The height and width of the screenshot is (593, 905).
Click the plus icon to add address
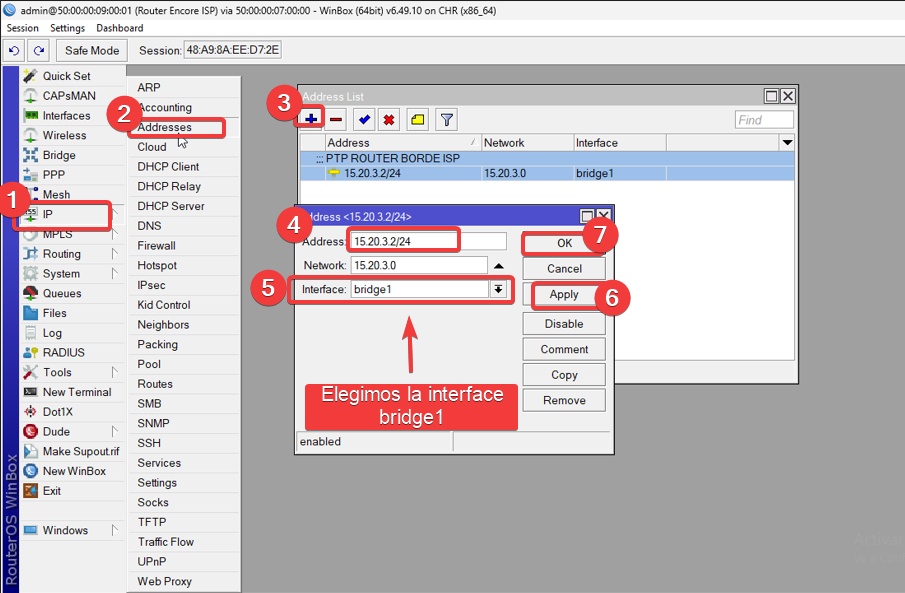click(311, 119)
